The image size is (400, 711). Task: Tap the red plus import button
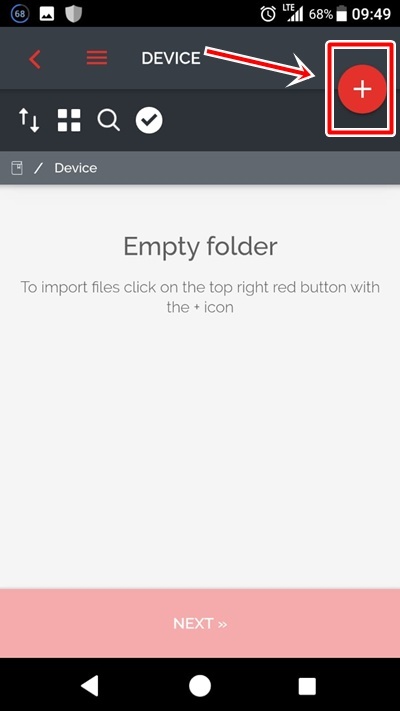(x=362, y=89)
